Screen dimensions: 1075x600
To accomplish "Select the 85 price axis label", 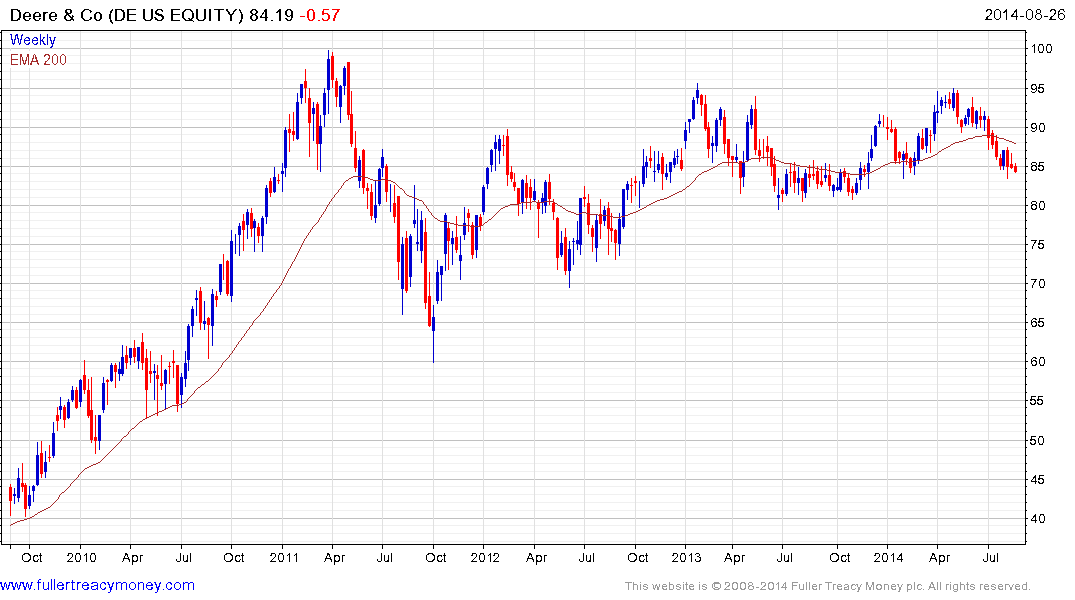I will click(x=1038, y=167).
